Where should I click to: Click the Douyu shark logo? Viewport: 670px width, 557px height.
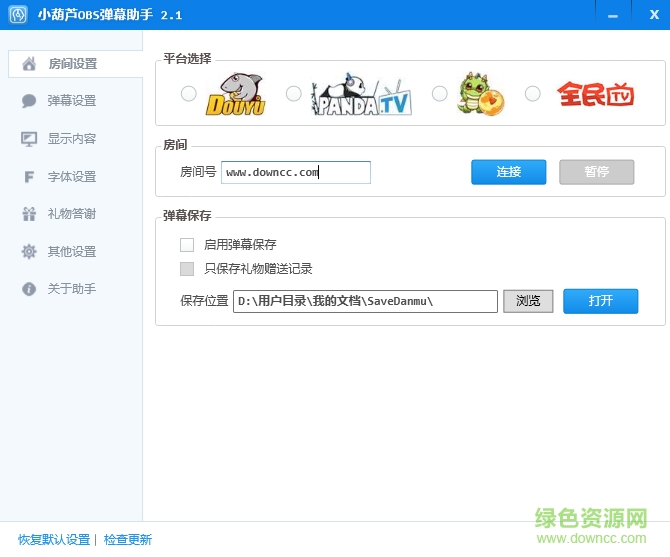pos(235,94)
